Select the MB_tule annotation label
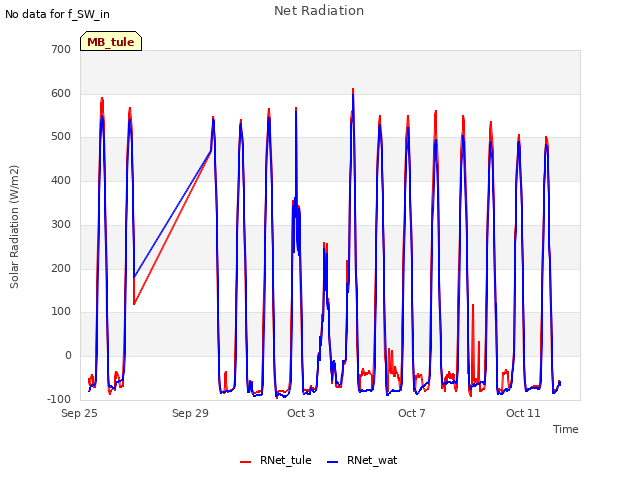Image resolution: width=640 pixels, height=480 pixels. pyautogui.click(x=111, y=41)
